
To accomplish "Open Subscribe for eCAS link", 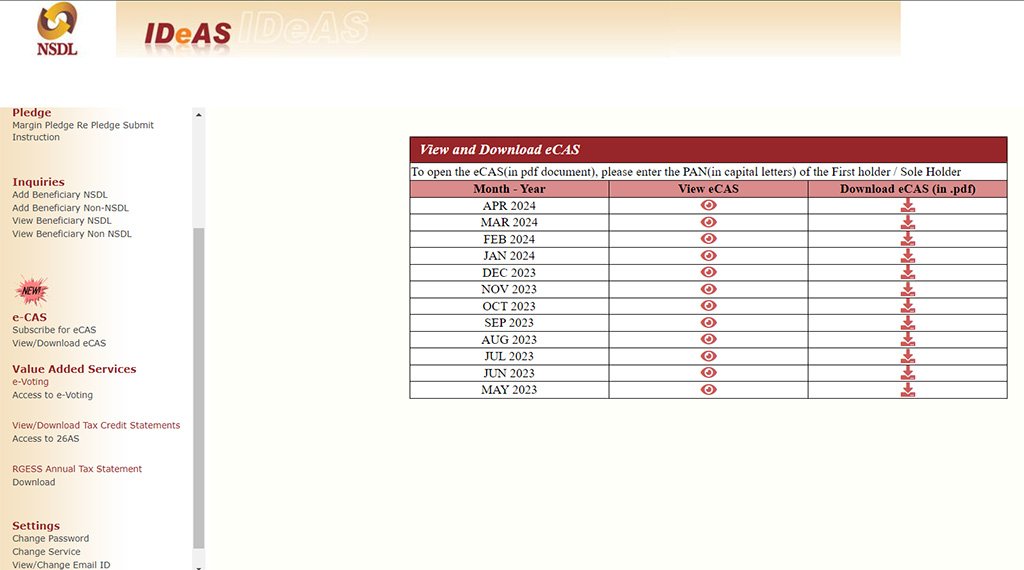I will [x=54, y=330].
